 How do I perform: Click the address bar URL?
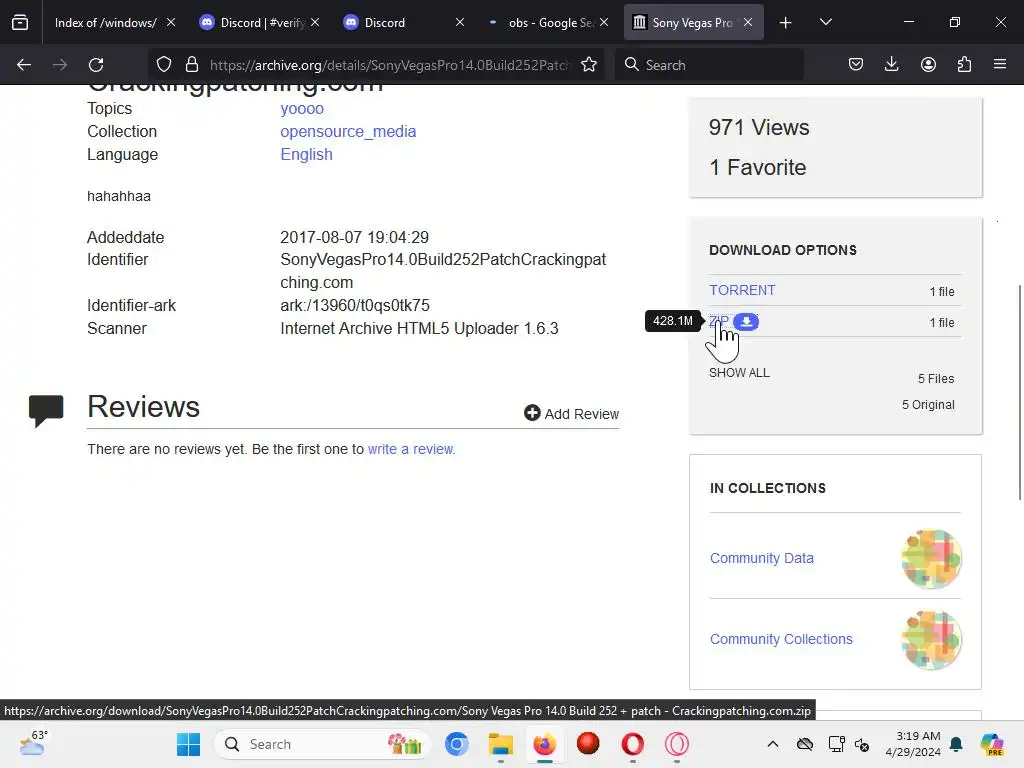pyautogui.click(x=389, y=65)
